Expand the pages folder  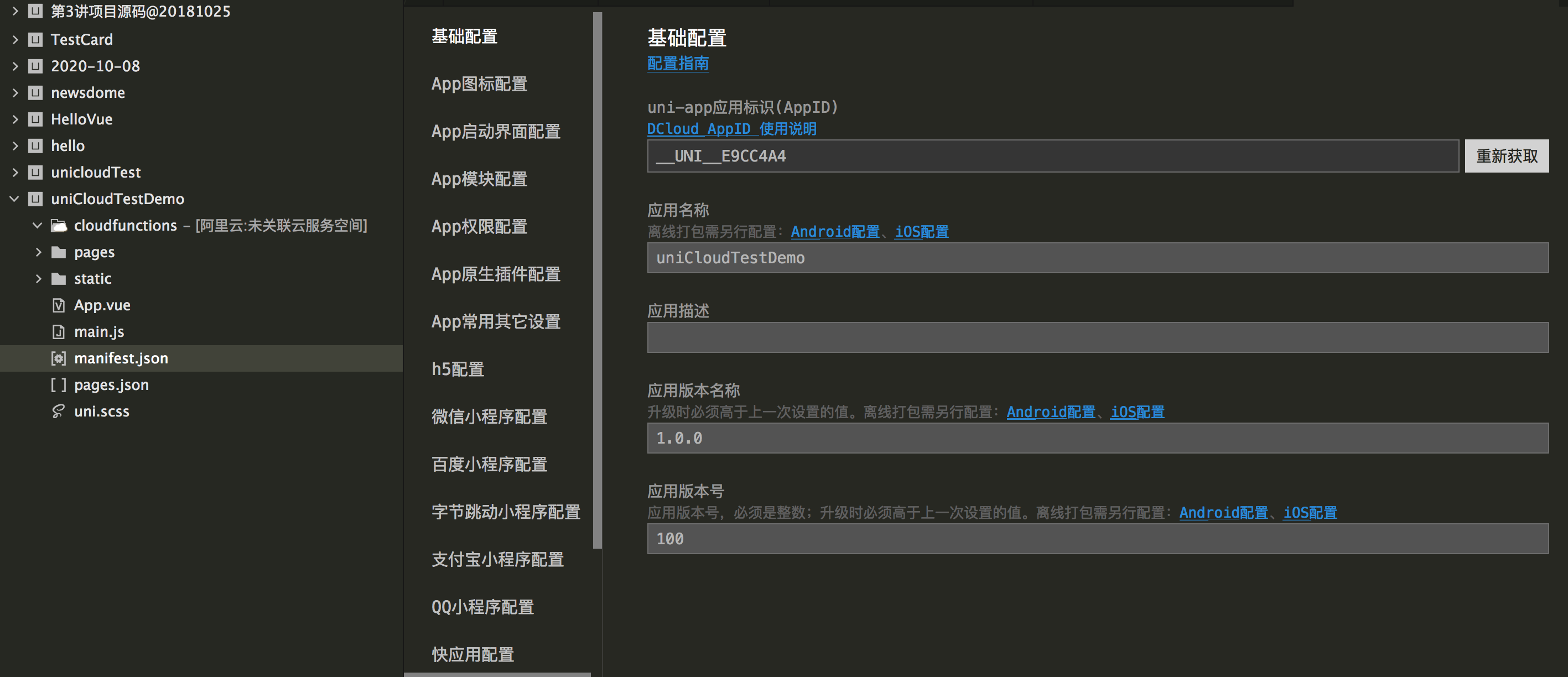pyautogui.click(x=39, y=252)
